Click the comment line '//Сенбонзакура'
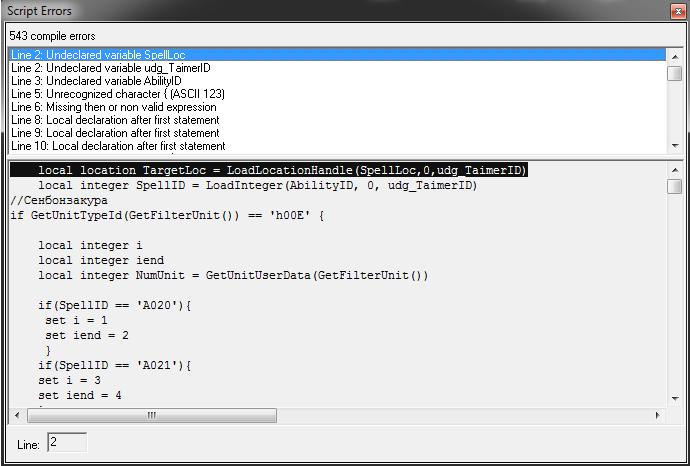This screenshot has width=690, height=466. coord(59,200)
